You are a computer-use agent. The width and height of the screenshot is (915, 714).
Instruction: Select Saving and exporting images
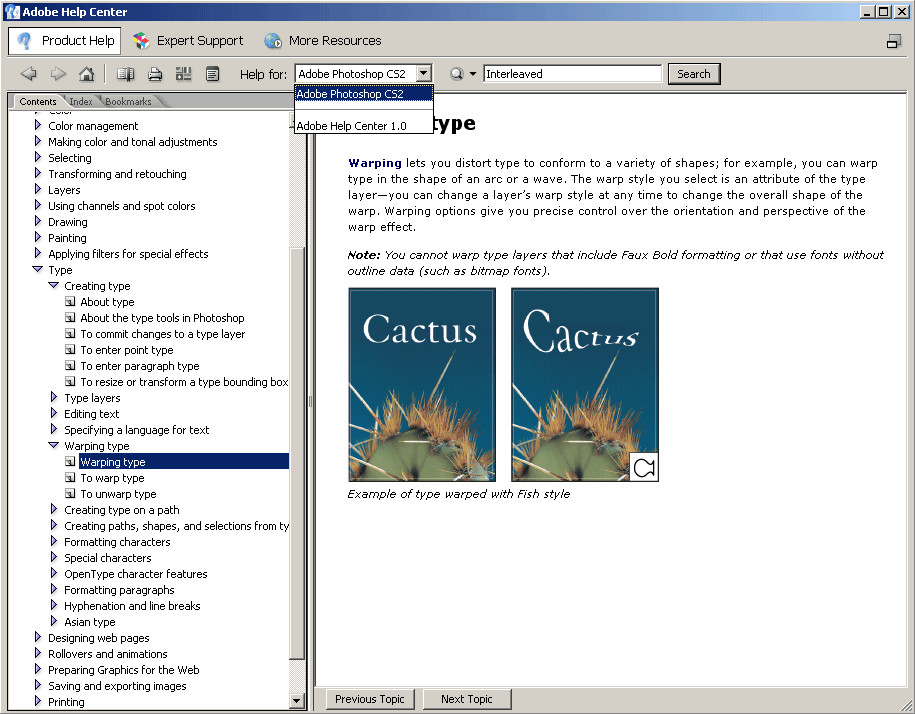(x=117, y=686)
